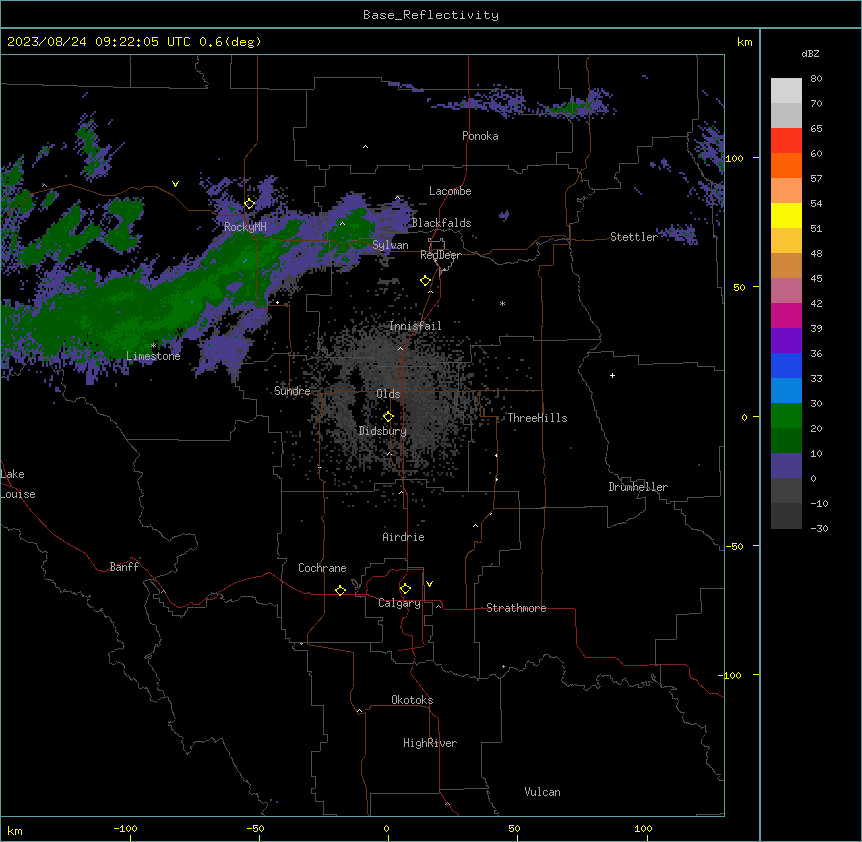The image size is (862, 842).
Task: Click the 100 tick on bottom km axis
Action: point(643,829)
